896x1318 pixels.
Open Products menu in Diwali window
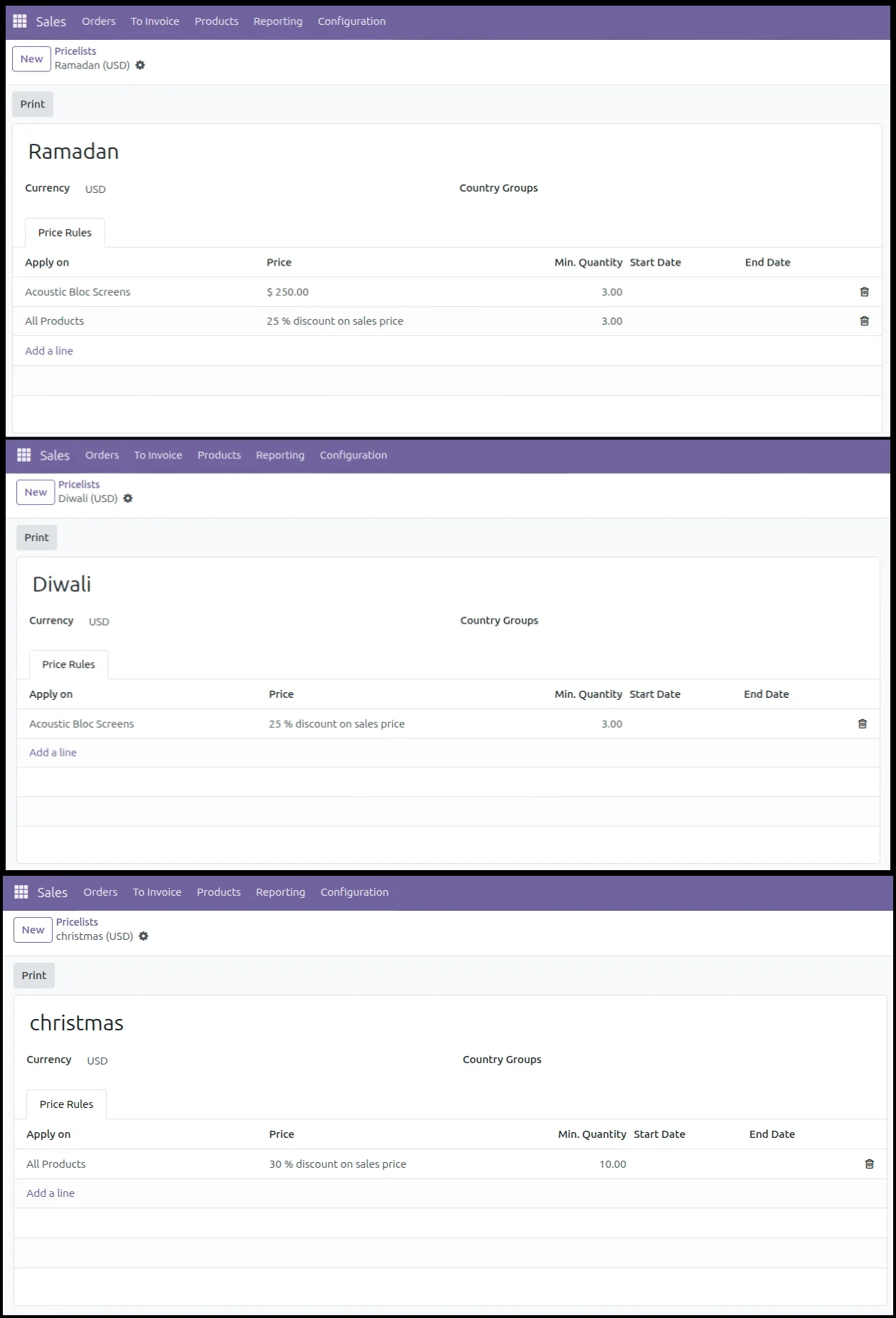(219, 455)
